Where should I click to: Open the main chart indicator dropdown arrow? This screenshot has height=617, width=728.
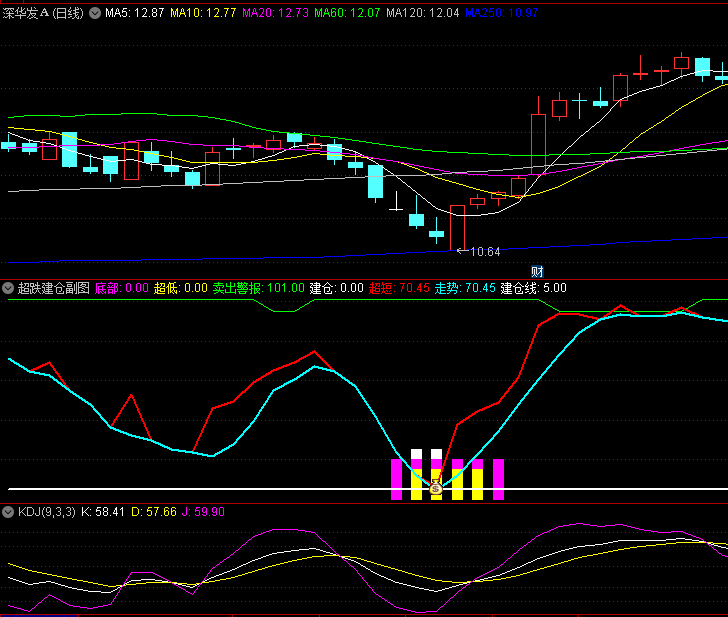pyautogui.click(x=95, y=13)
